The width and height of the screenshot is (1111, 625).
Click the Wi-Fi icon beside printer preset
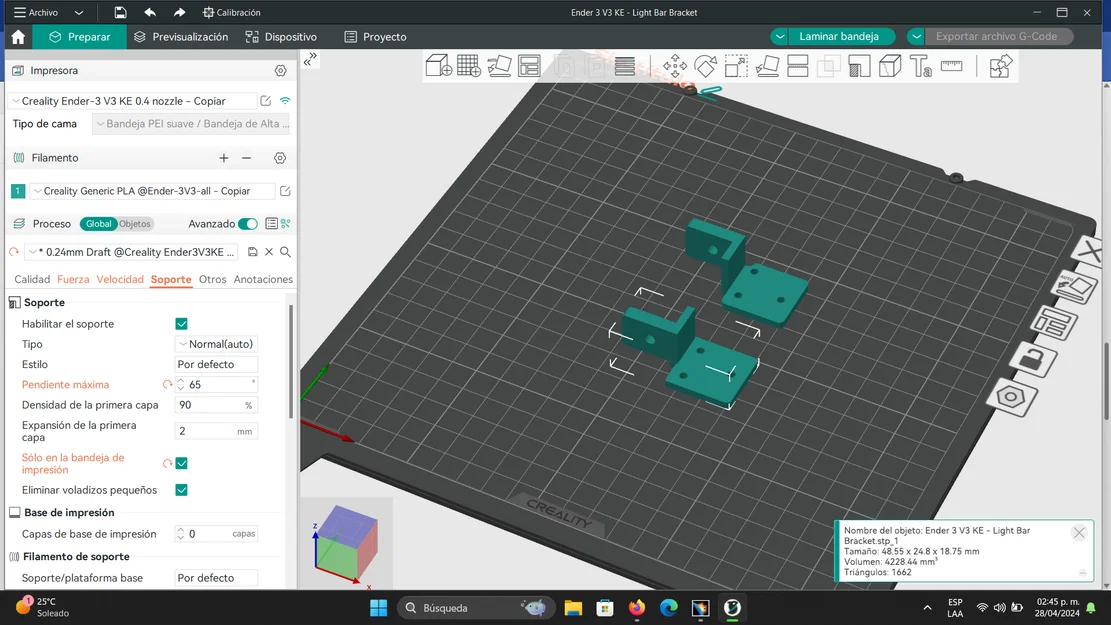pyautogui.click(x=285, y=101)
